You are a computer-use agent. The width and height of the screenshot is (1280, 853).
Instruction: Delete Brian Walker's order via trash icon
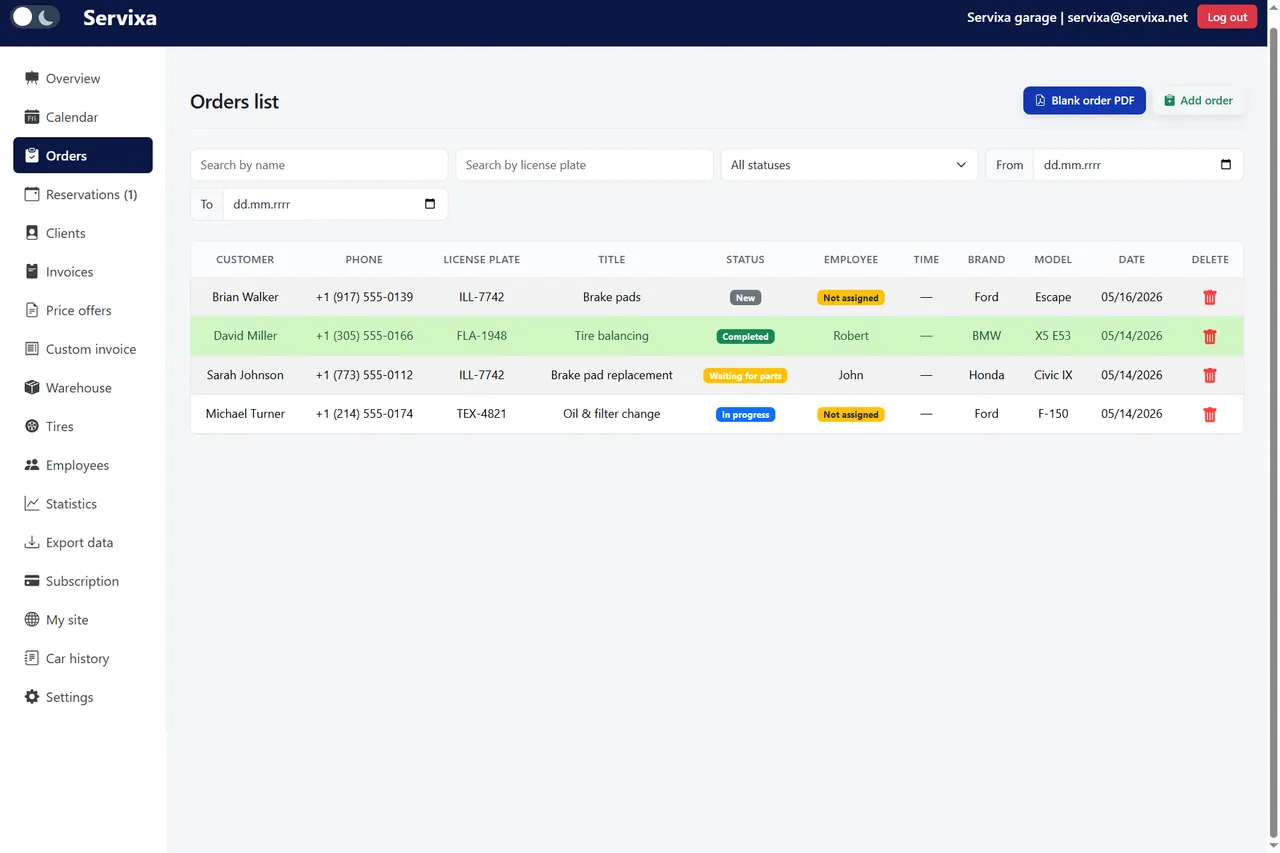click(1210, 297)
